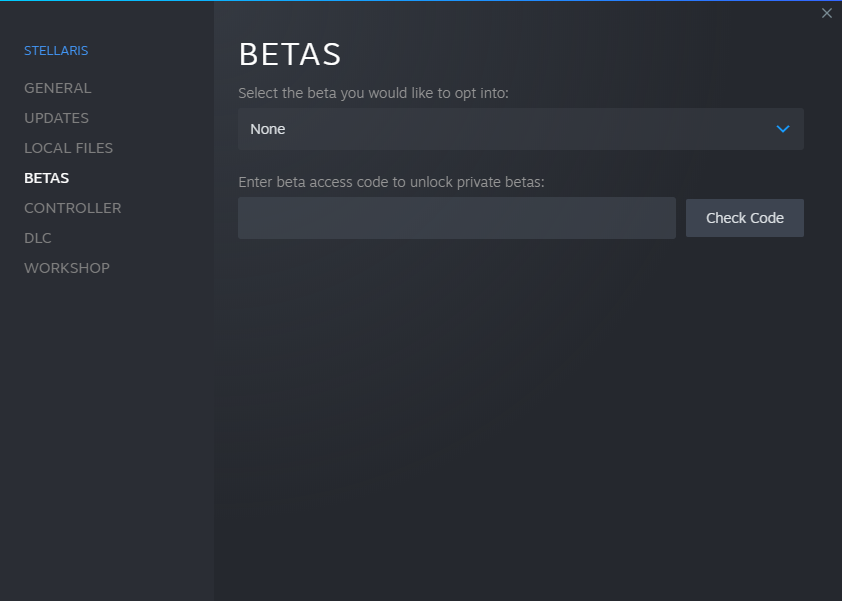Image resolution: width=842 pixels, height=601 pixels.
Task: Click the blue chevron arrow on beta dropdown
Action: [783, 129]
